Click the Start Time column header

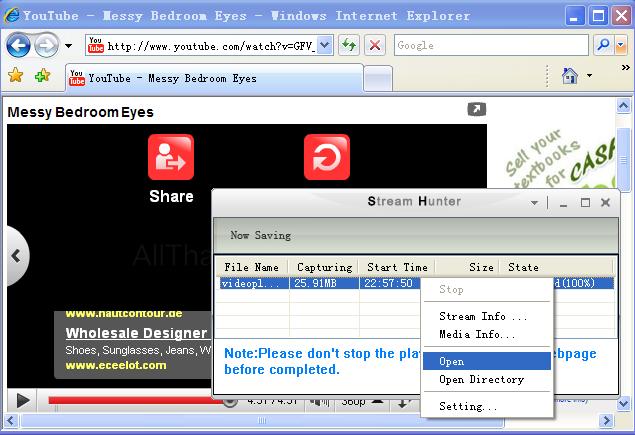click(397, 267)
